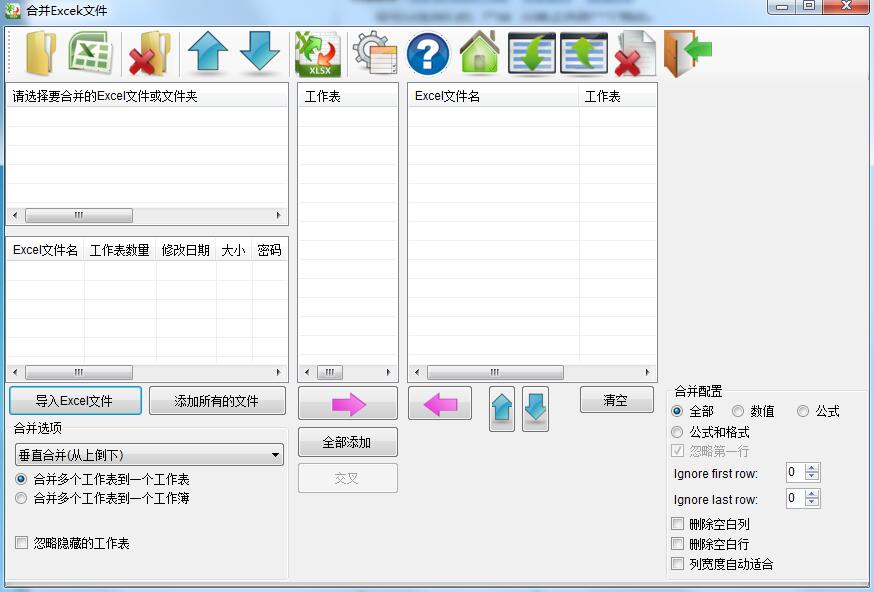Remove sheet with pink left arrow

440,403
